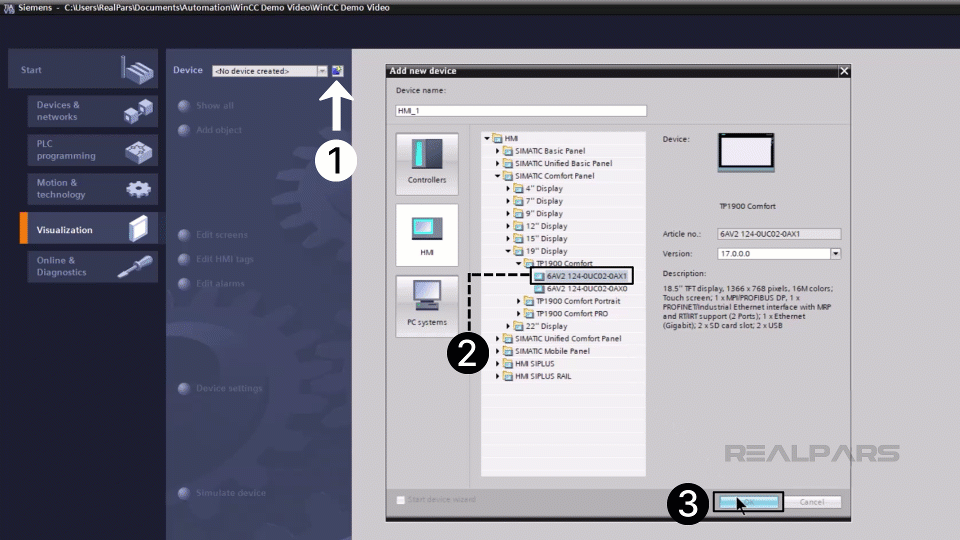This screenshot has height=540, width=960.
Task: Open the Version dropdown 17.0.0.0
Action: point(835,253)
